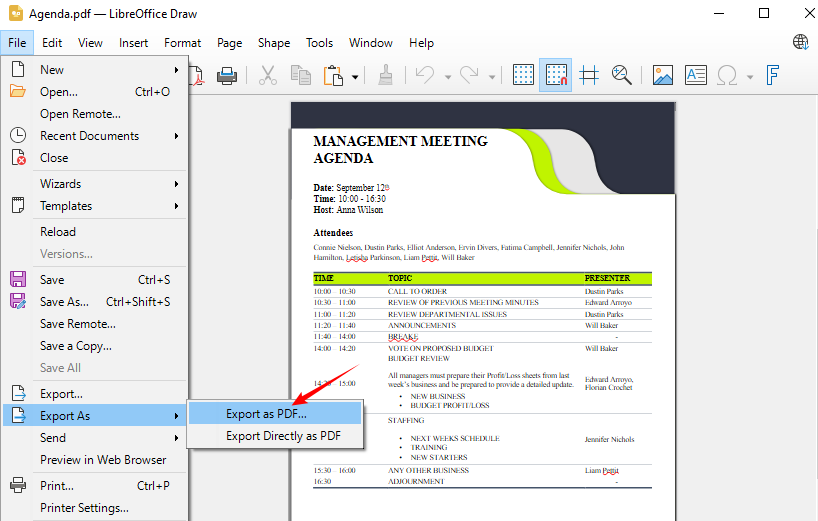Choose Open... from File menu

coord(94,92)
